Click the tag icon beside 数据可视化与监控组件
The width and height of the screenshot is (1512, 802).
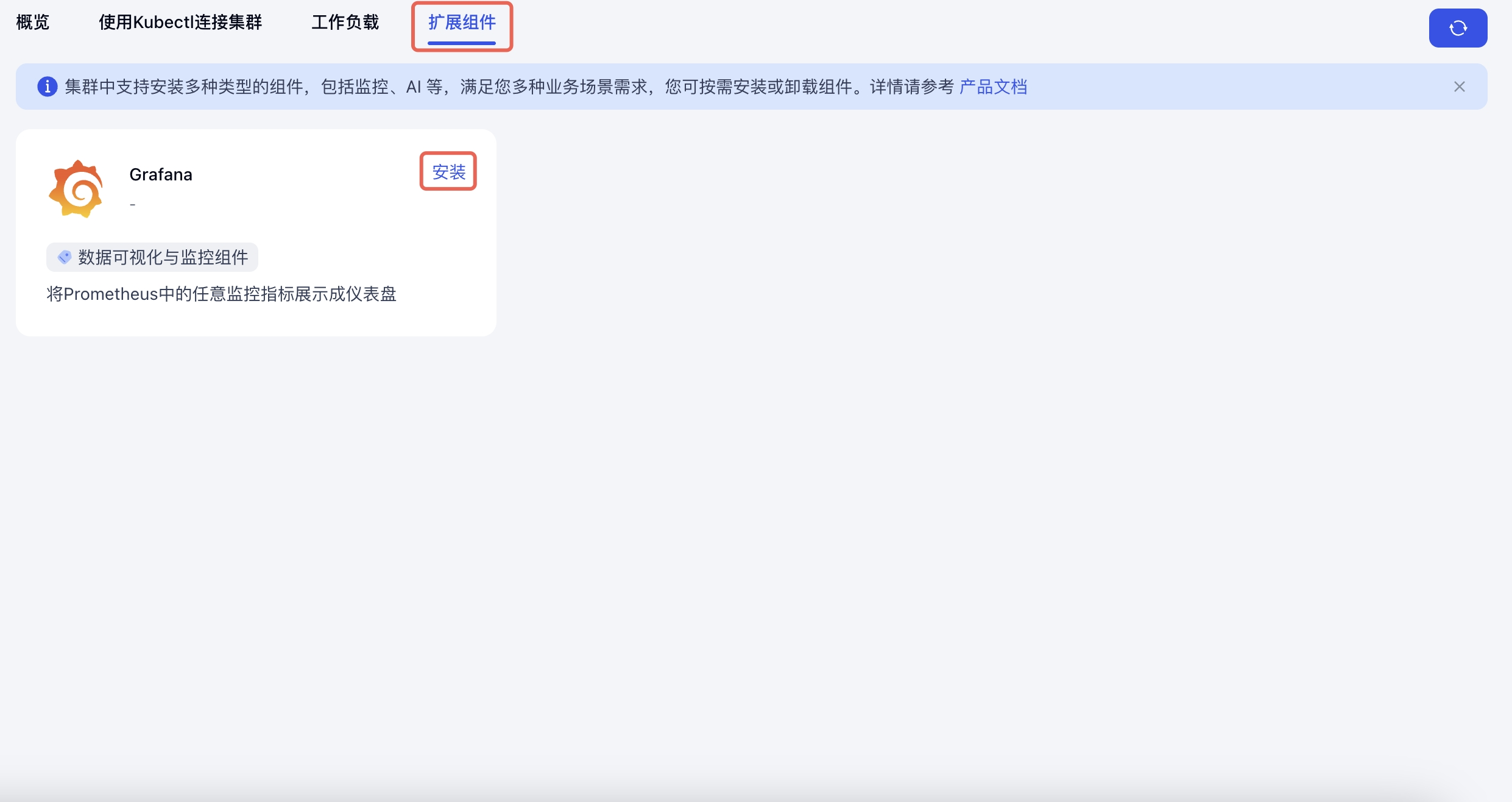[64, 257]
